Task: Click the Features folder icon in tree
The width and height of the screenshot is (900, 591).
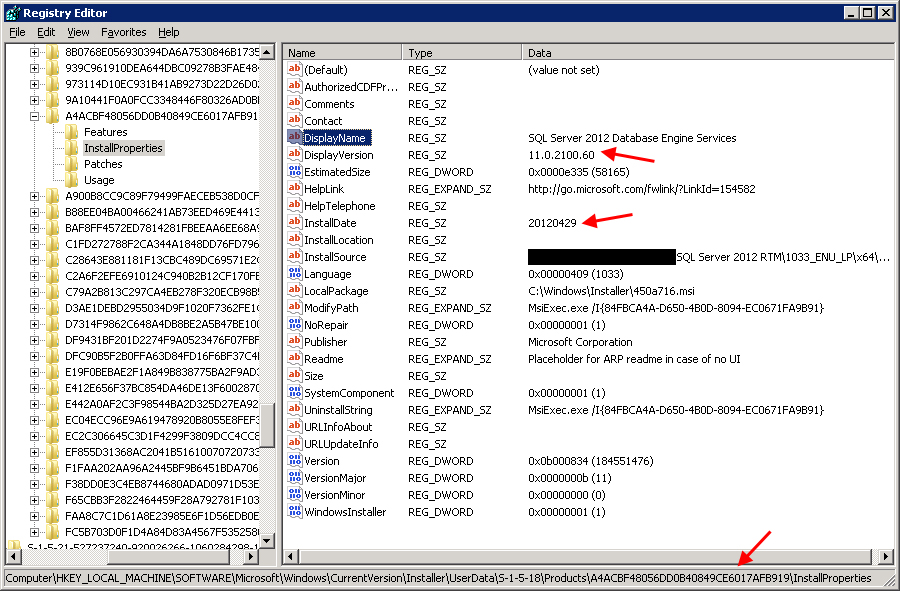Action: pos(72,132)
